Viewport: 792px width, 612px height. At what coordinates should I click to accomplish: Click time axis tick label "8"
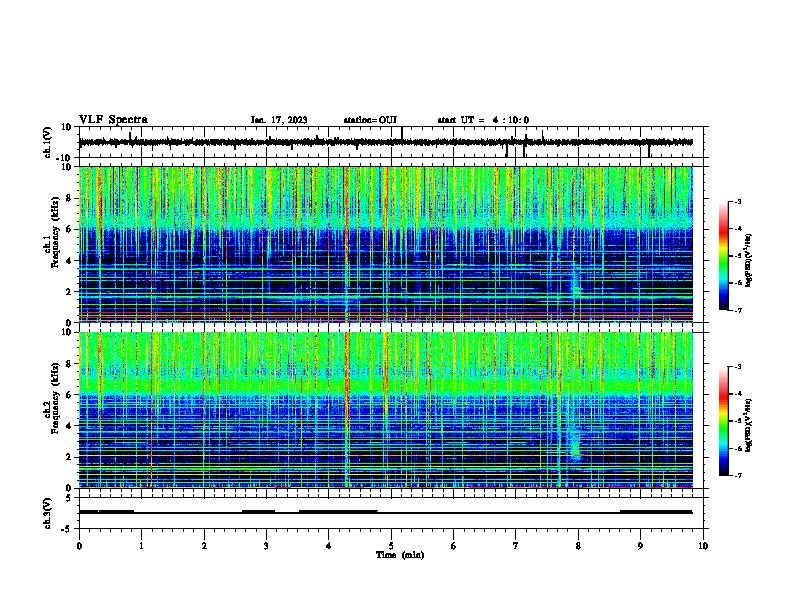[x=578, y=546]
